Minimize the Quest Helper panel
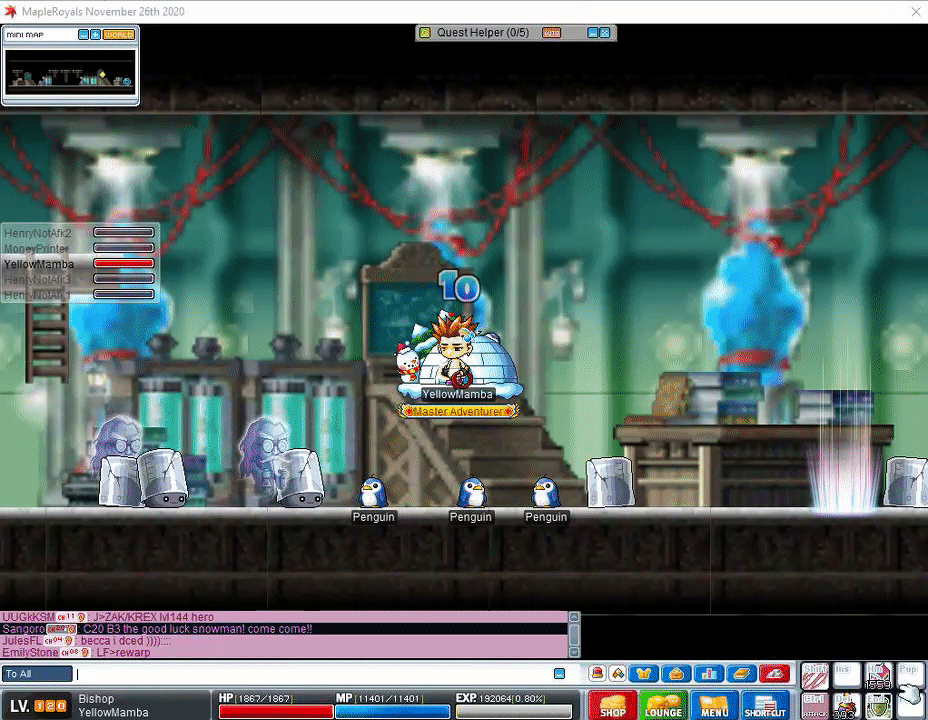 click(x=592, y=33)
